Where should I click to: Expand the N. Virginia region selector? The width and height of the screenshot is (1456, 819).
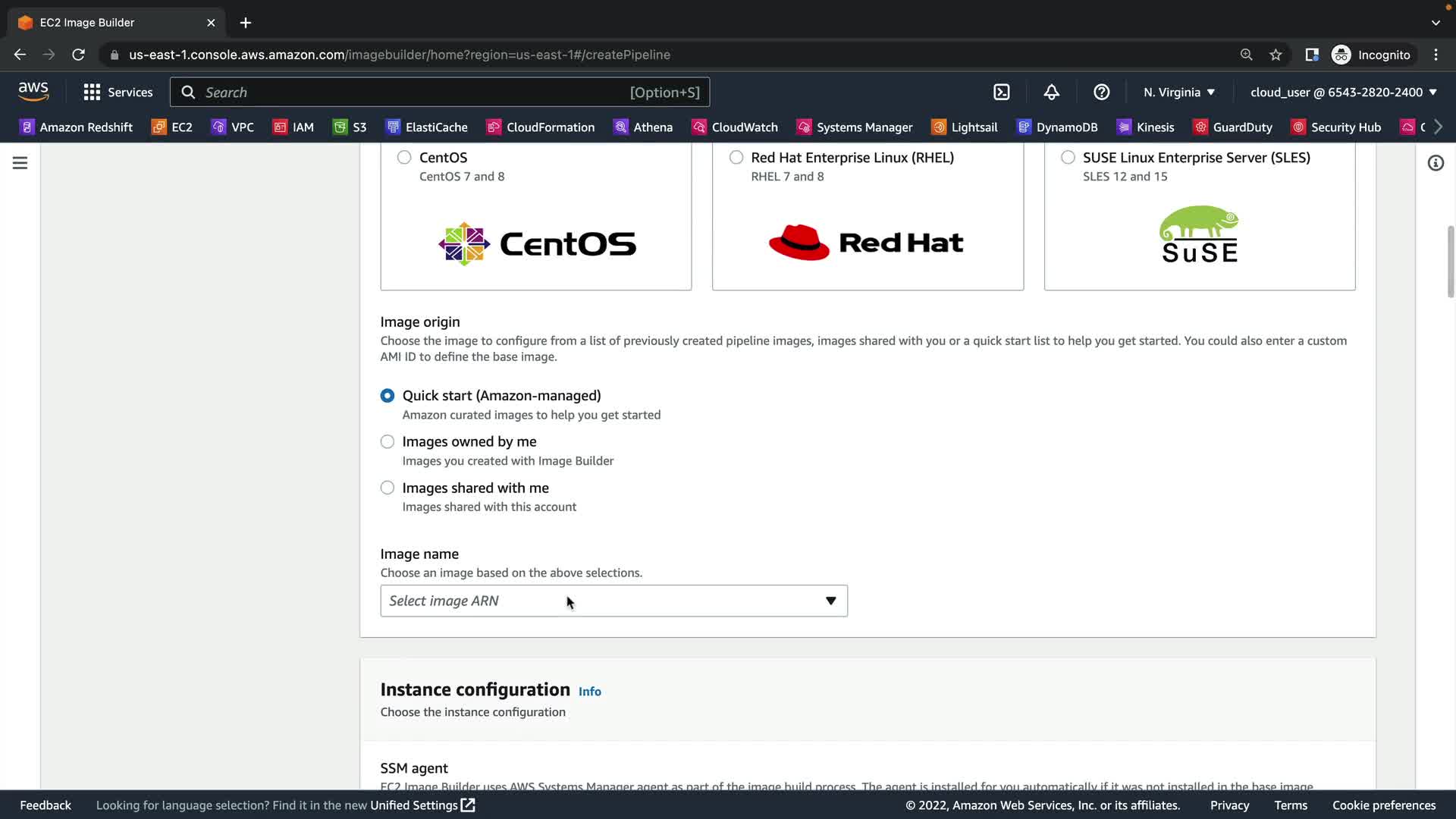pyautogui.click(x=1178, y=93)
